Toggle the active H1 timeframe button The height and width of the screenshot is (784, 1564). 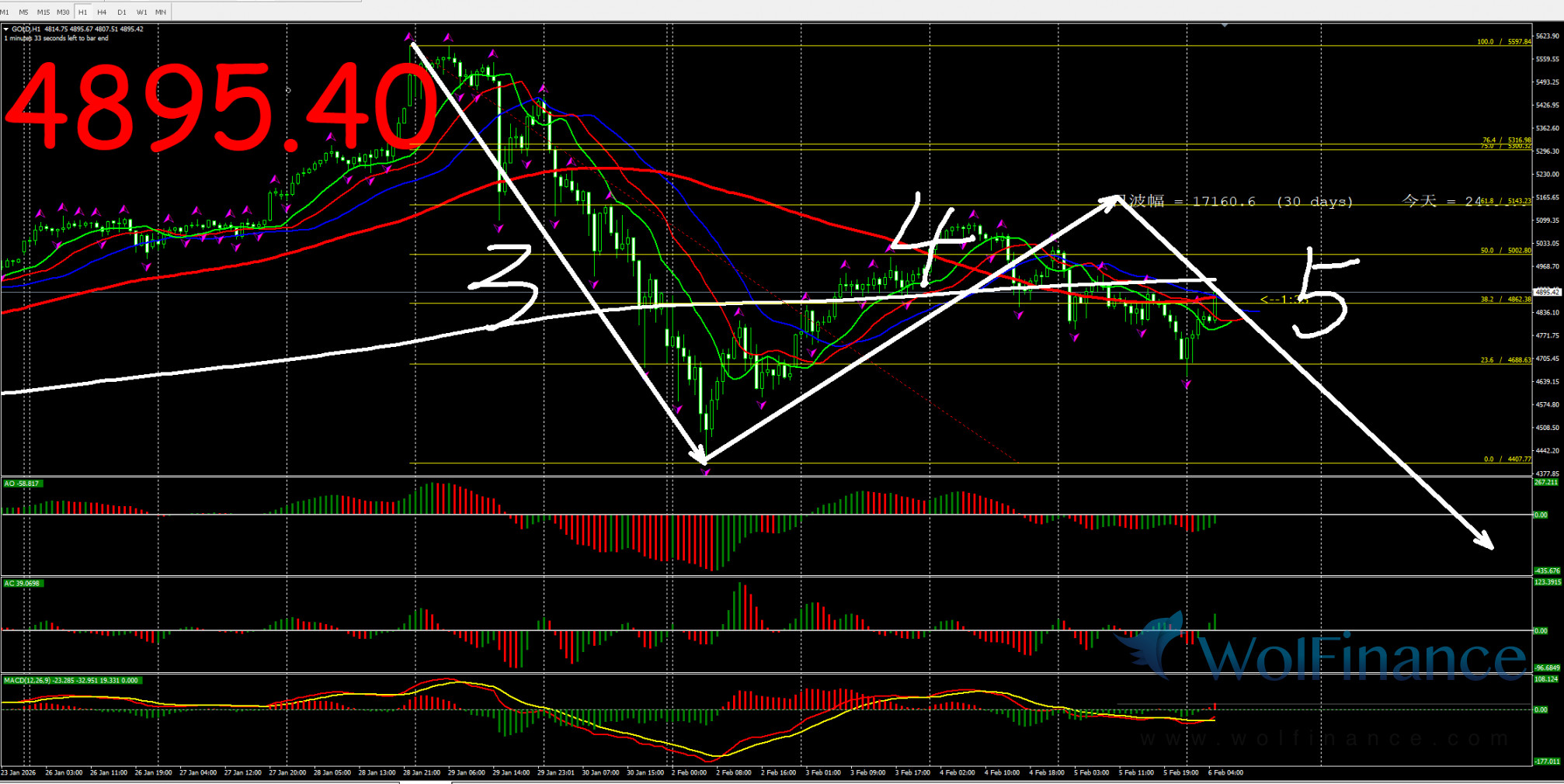click(82, 12)
